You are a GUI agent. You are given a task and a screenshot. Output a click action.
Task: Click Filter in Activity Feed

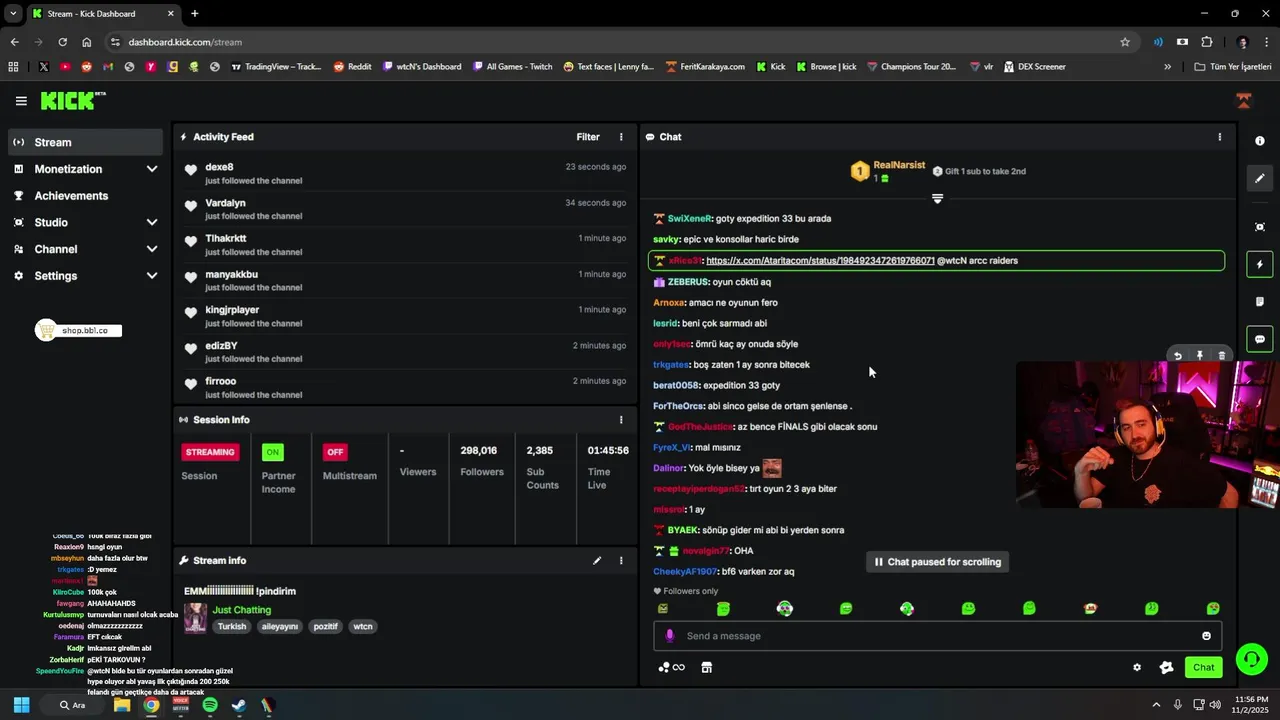[x=588, y=137]
